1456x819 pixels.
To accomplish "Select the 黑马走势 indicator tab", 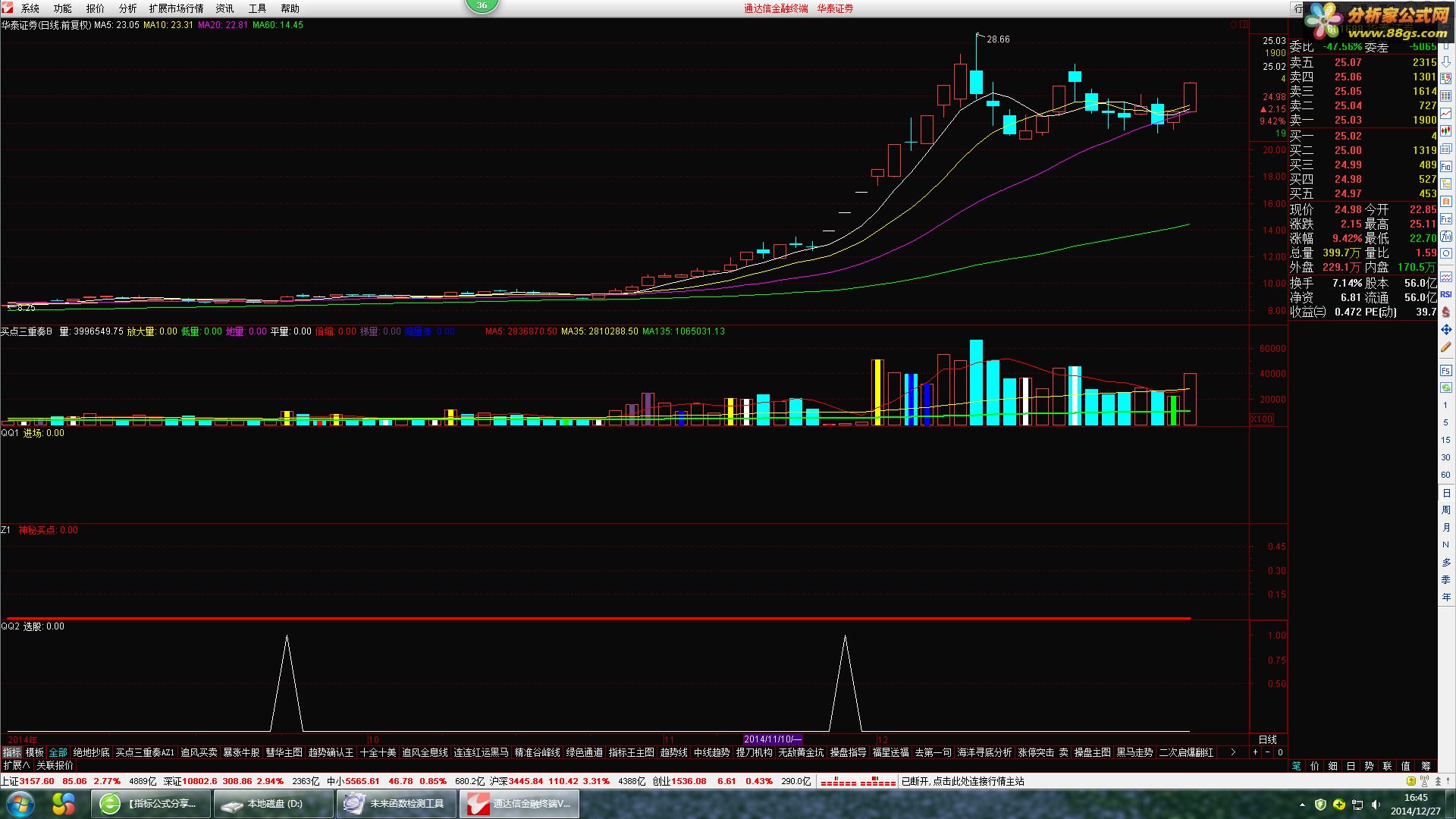I will (x=1134, y=752).
